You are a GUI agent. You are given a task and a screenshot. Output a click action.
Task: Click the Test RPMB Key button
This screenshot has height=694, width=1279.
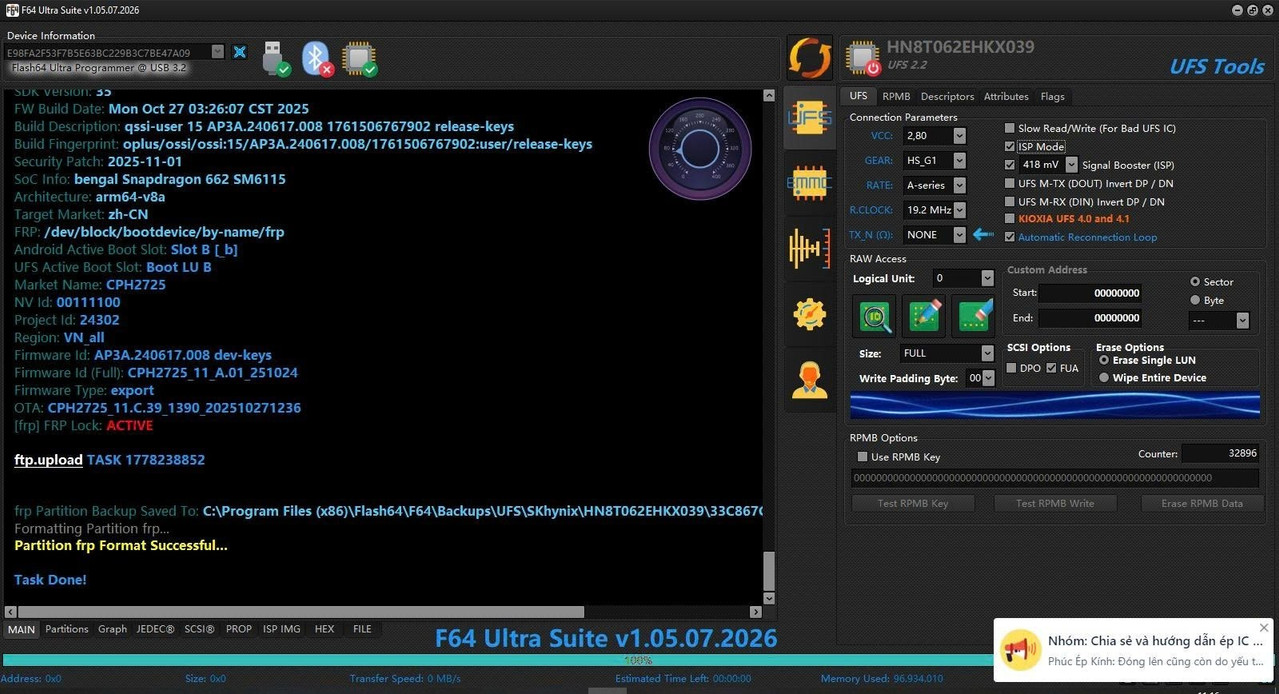pyautogui.click(x=913, y=503)
